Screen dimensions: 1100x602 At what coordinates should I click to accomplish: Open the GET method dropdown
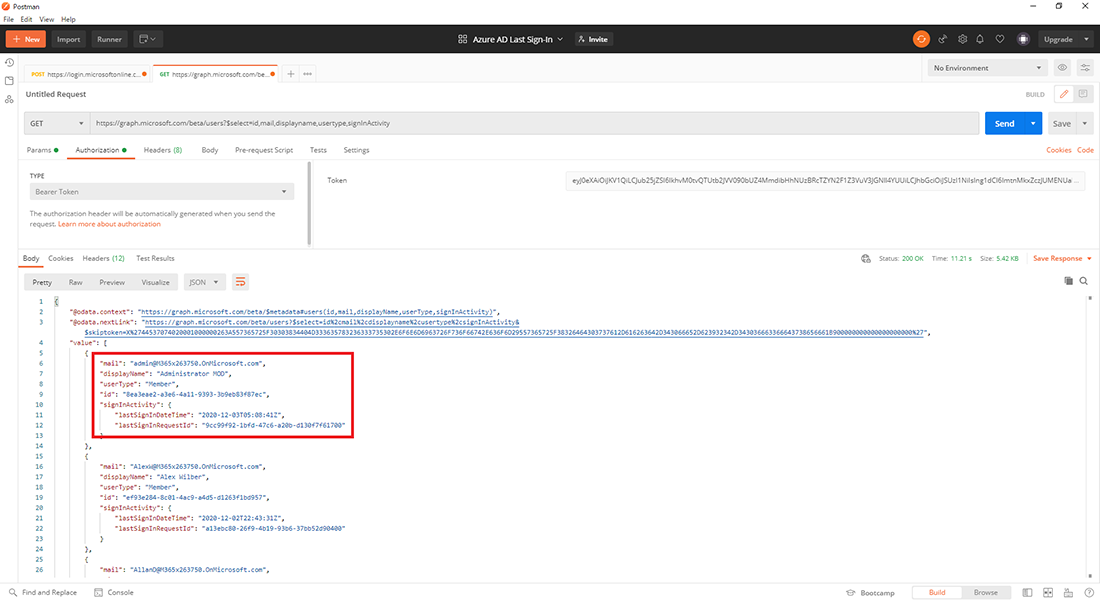pos(56,123)
